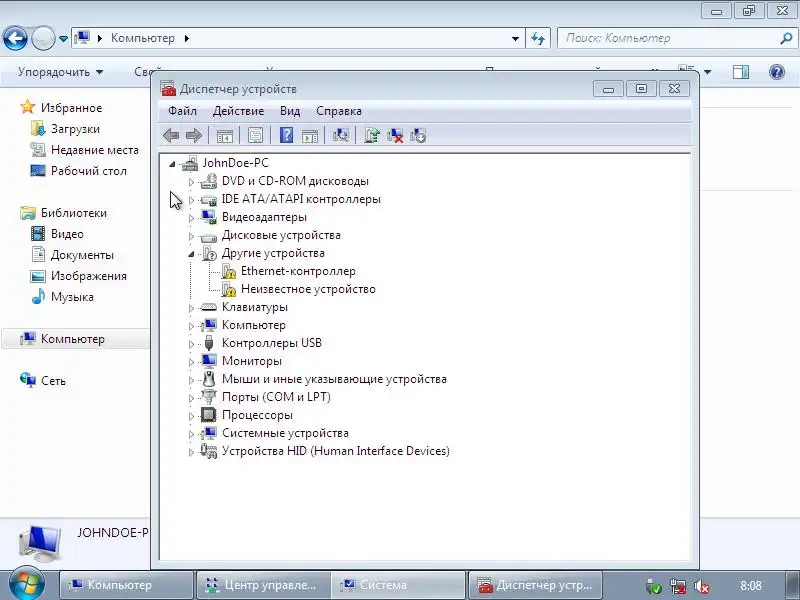
Task: Collapse Другие устройства node
Action: 191,254
